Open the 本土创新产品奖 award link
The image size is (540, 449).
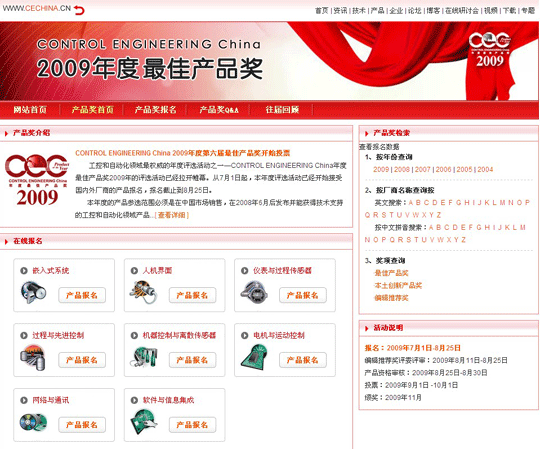click(x=398, y=285)
